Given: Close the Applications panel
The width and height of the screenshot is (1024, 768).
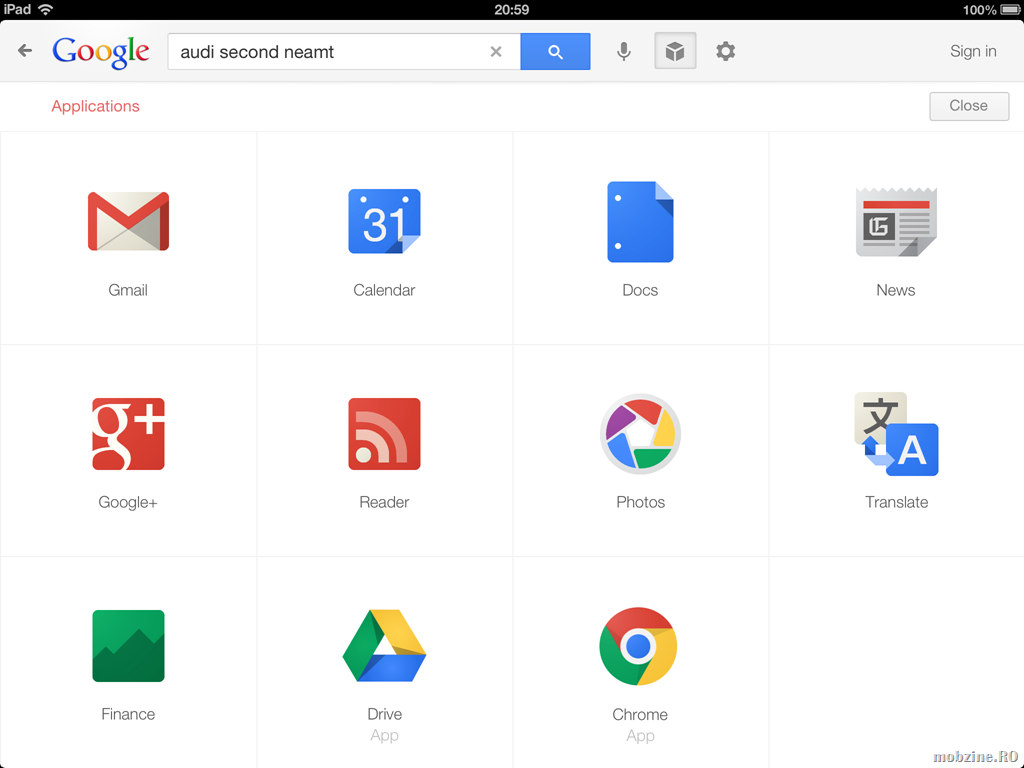Looking at the screenshot, I should pos(969,106).
